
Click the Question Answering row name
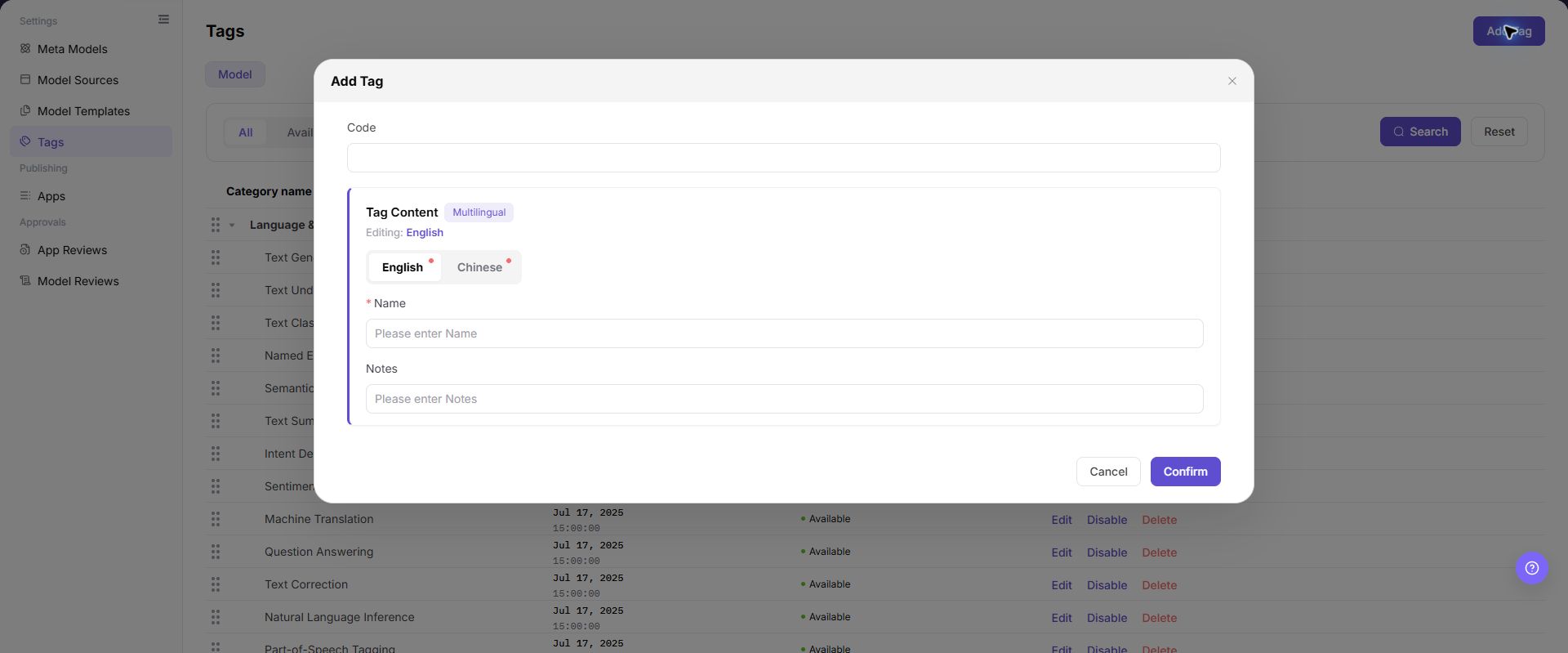(x=318, y=552)
